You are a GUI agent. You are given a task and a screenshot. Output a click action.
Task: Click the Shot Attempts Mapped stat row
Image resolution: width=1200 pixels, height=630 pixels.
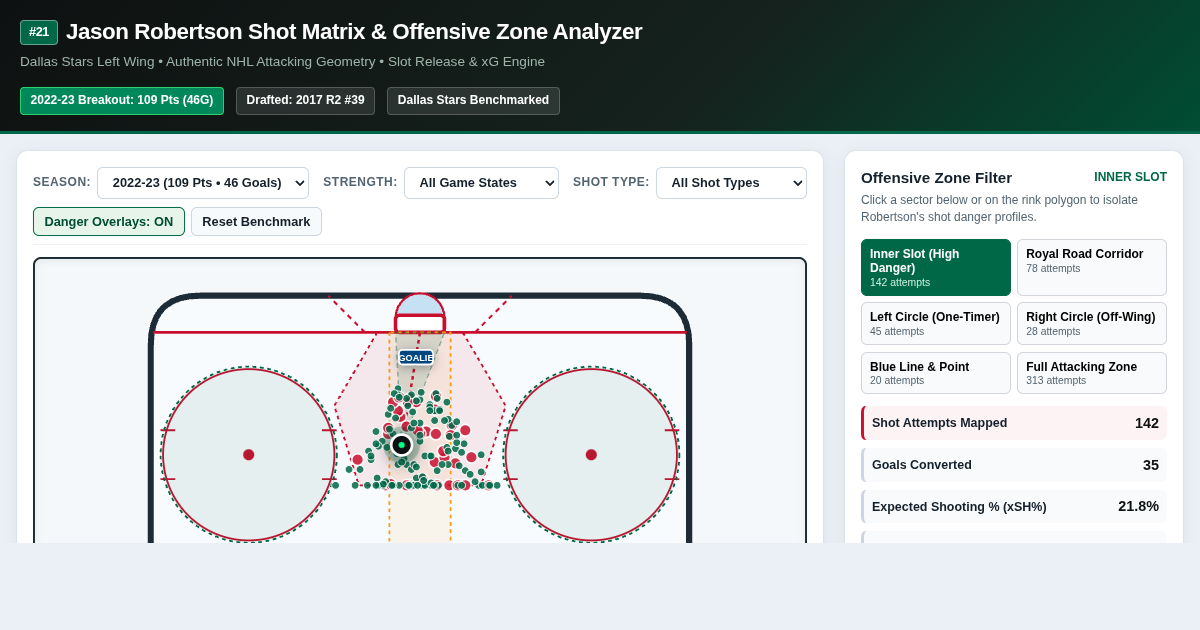tap(1014, 423)
